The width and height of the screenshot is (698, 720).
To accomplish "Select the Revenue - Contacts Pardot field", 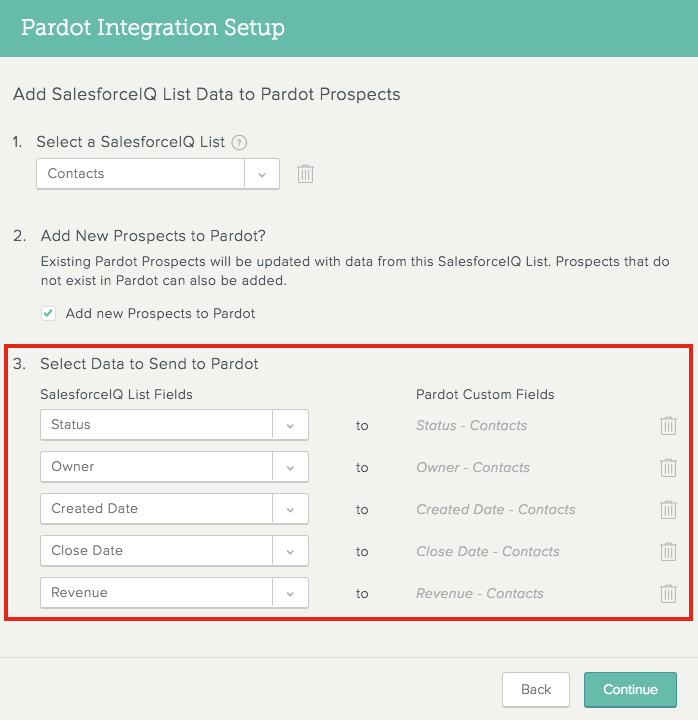I will [x=480, y=594].
